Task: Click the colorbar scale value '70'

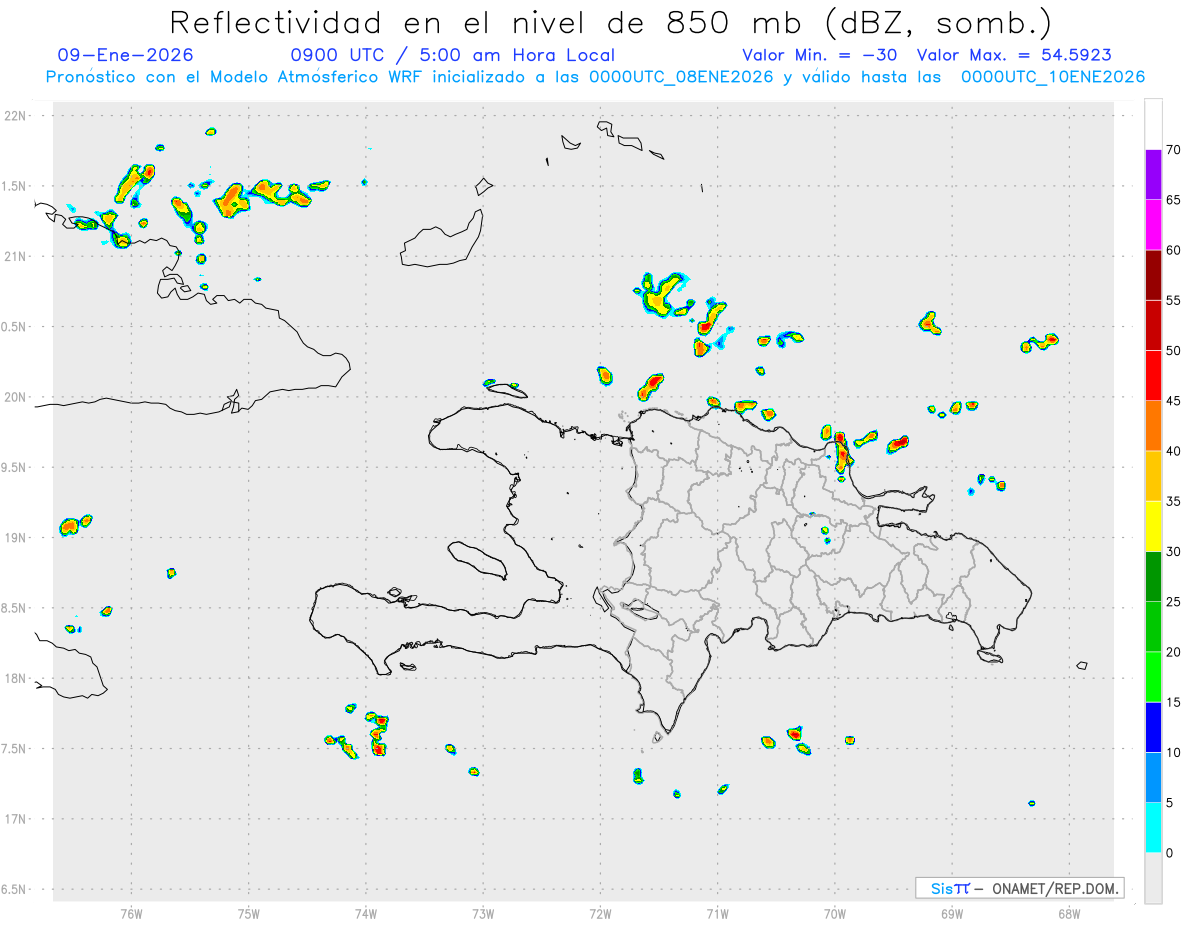Action: (1173, 150)
